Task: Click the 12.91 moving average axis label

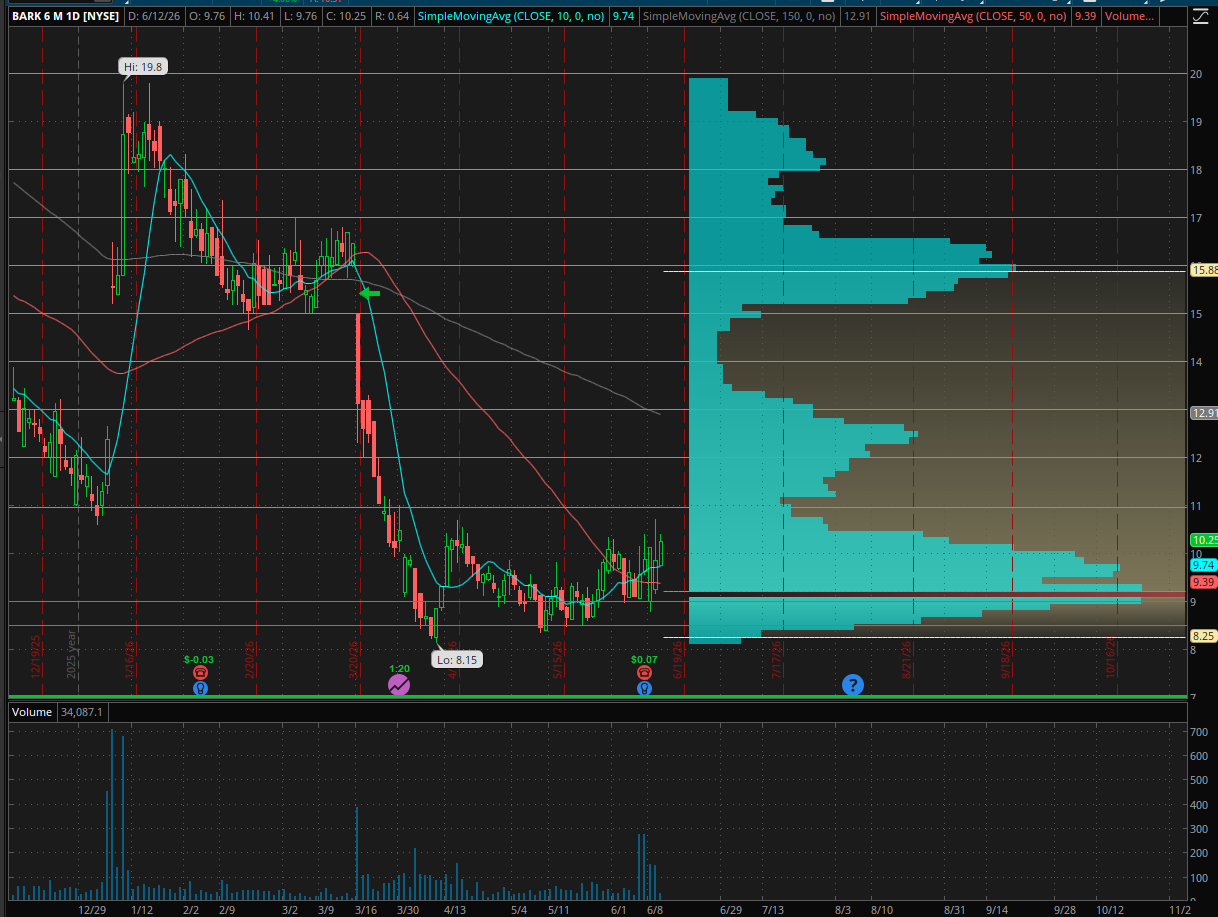Action: coord(1204,412)
